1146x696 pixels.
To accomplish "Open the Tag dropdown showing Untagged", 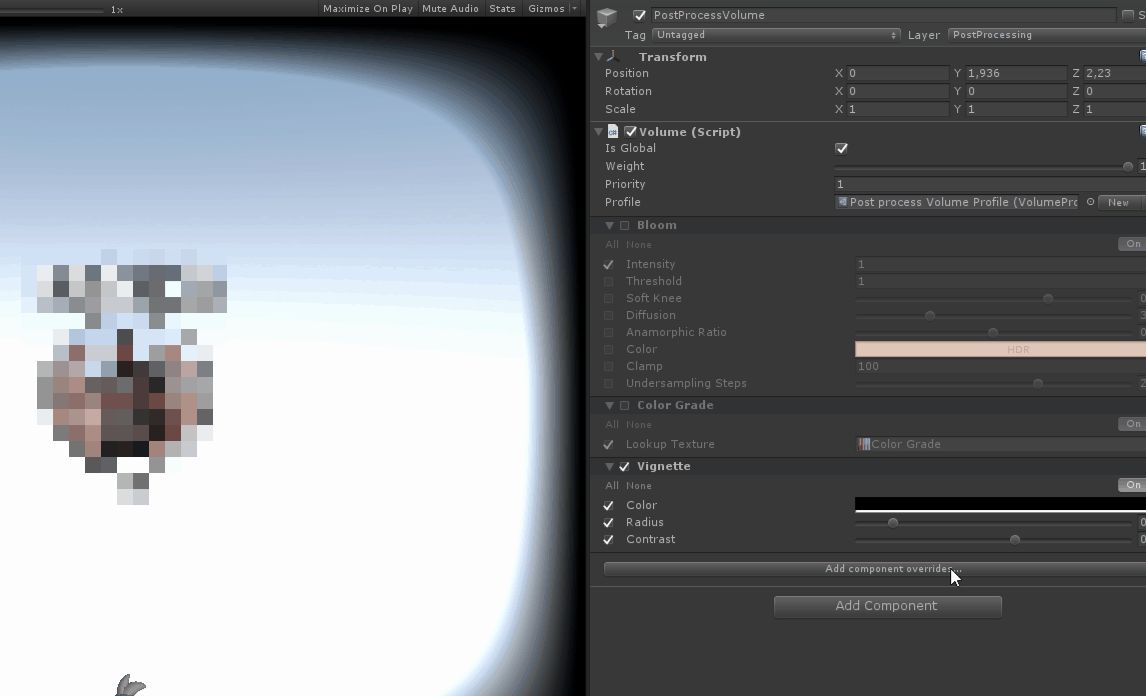I will tap(775, 35).
